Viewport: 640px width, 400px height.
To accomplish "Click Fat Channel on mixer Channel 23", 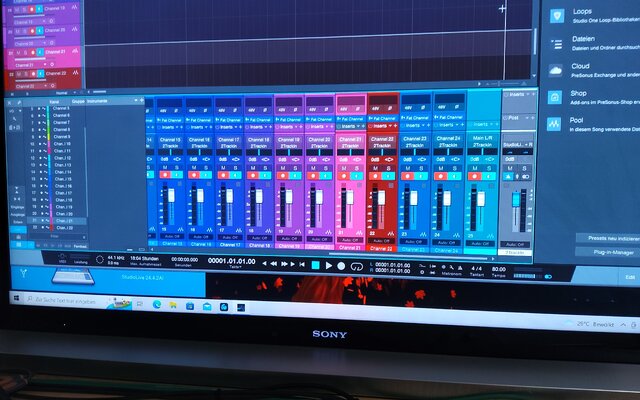I will click(x=415, y=118).
